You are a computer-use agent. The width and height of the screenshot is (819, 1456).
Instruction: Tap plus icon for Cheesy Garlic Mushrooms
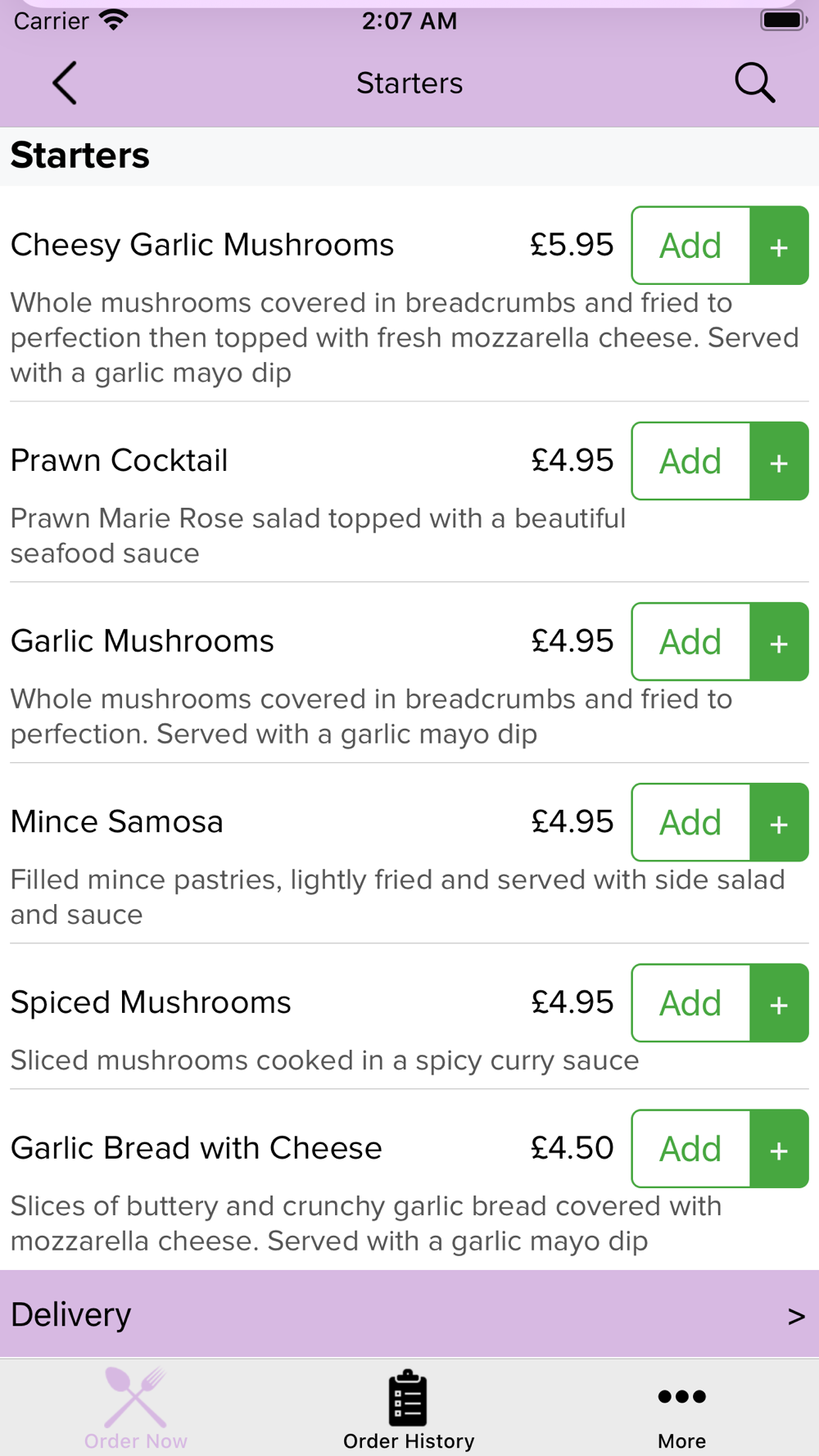tap(779, 246)
